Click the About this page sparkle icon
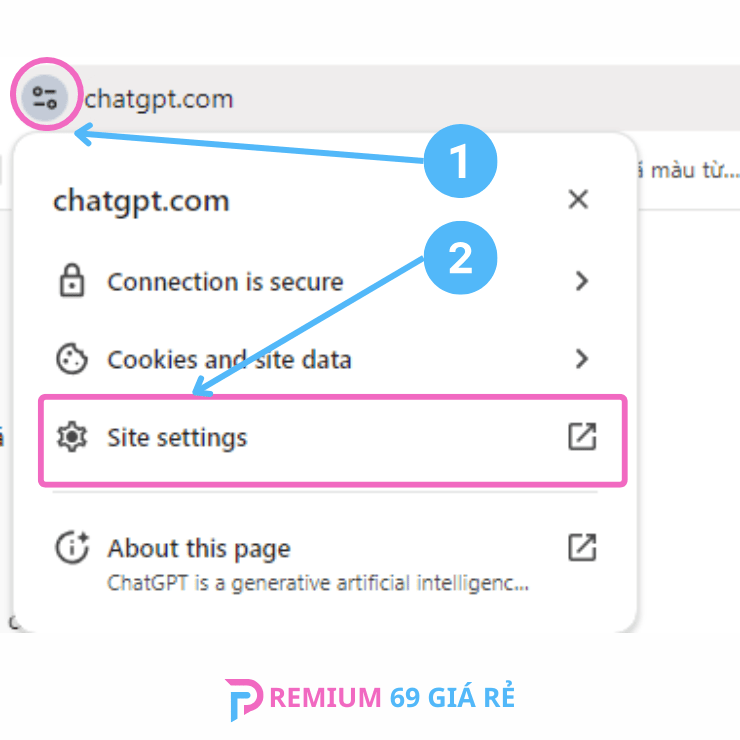 [71, 548]
